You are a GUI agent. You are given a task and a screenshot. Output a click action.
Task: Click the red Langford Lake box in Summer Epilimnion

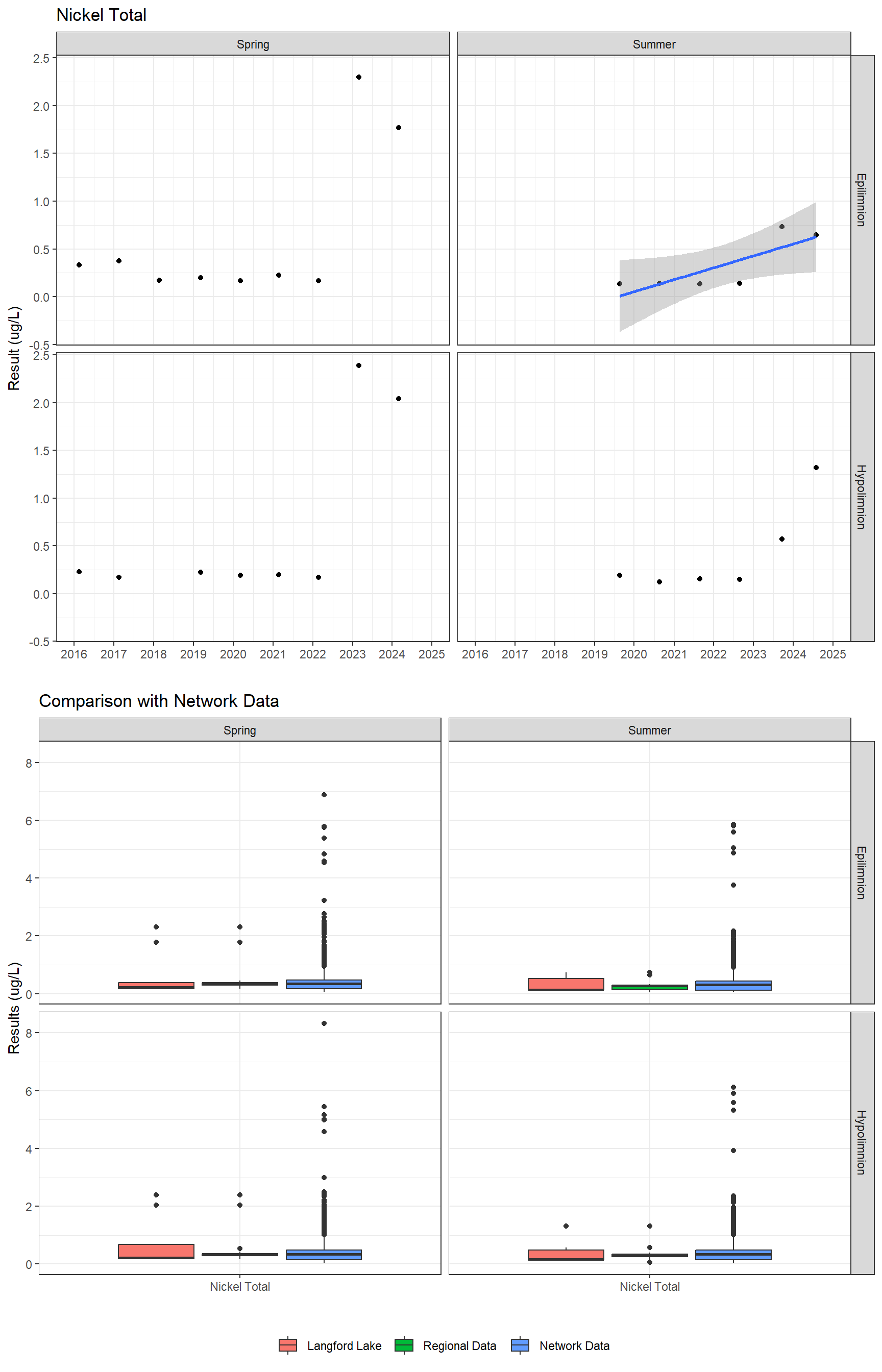[x=566, y=984]
